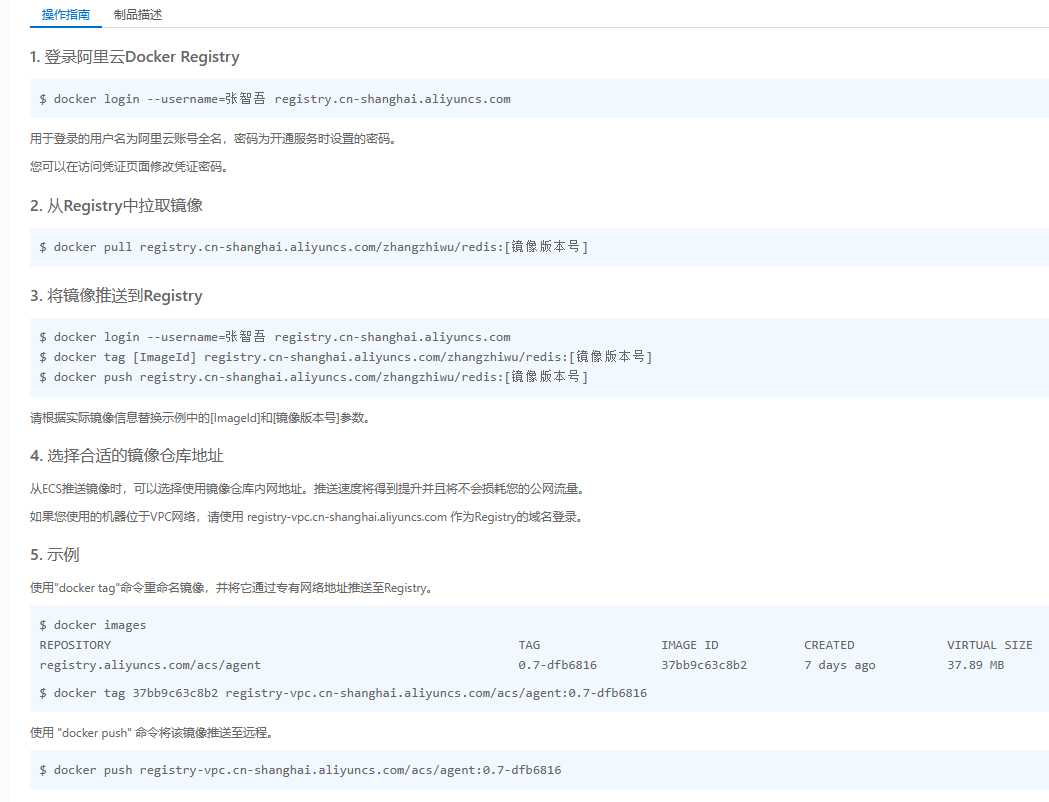Viewport: 1049px width, 802px height.
Task: Click the IMAGE ID column header
Action: 690,645
